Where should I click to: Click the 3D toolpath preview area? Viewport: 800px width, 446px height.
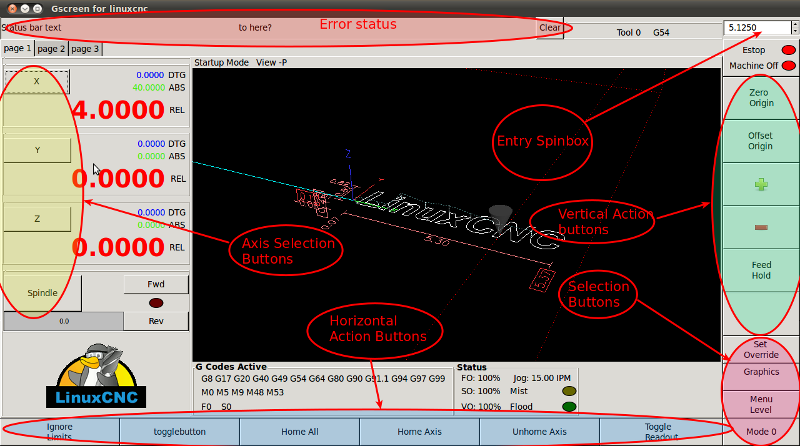coord(456,215)
